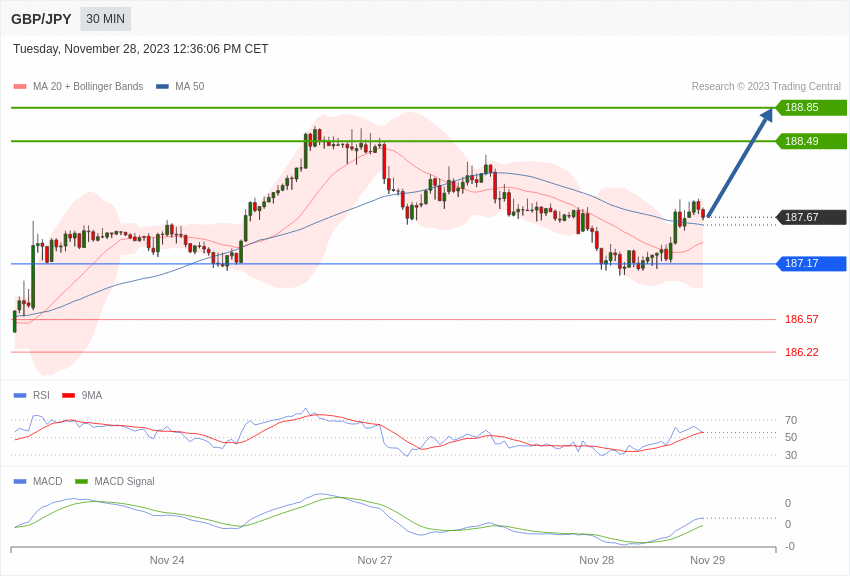
Task: Click the Nov 27 date axis label
Action: pos(375,560)
